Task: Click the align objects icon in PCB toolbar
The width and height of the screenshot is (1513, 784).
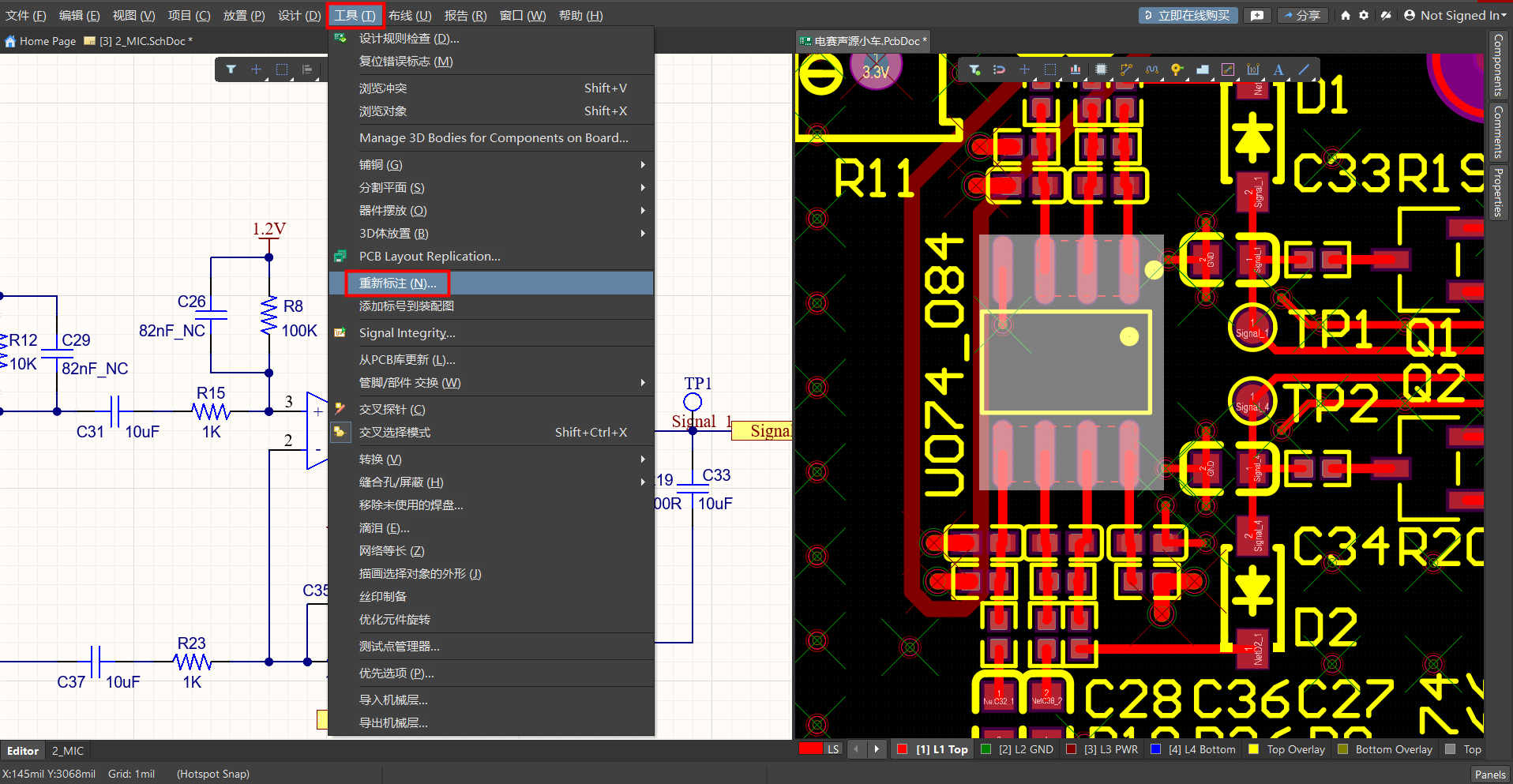Action: click(x=1076, y=69)
